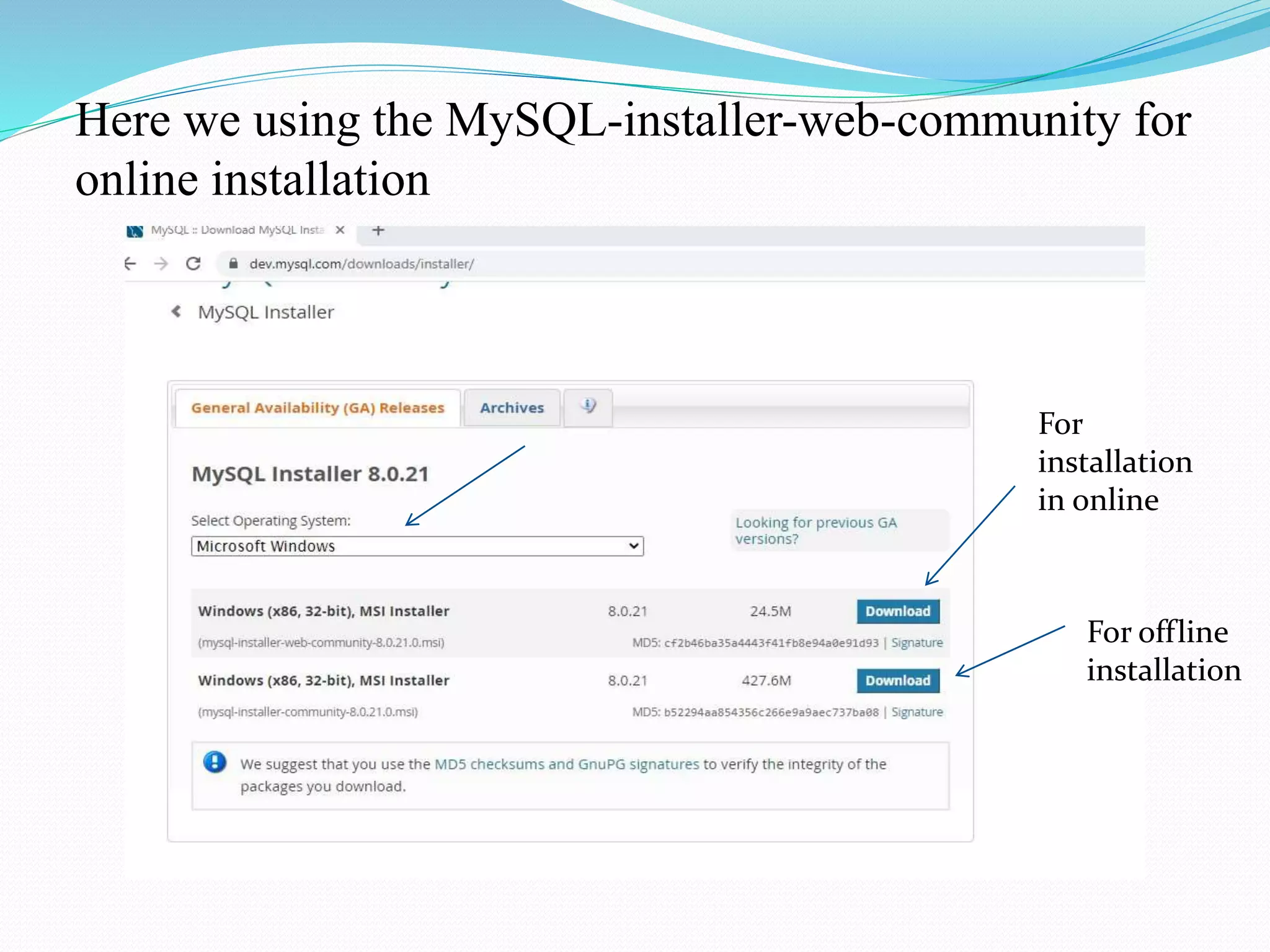The width and height of the screenshot is (1270, 952).
Task: Open Signature link for the 427.6M MSI
Action: (917, 712)
